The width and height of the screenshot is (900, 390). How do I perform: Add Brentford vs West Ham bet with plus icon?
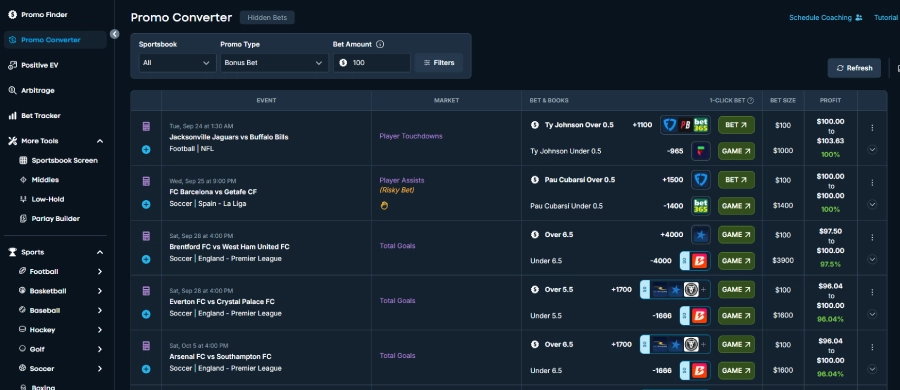[146, 259]
